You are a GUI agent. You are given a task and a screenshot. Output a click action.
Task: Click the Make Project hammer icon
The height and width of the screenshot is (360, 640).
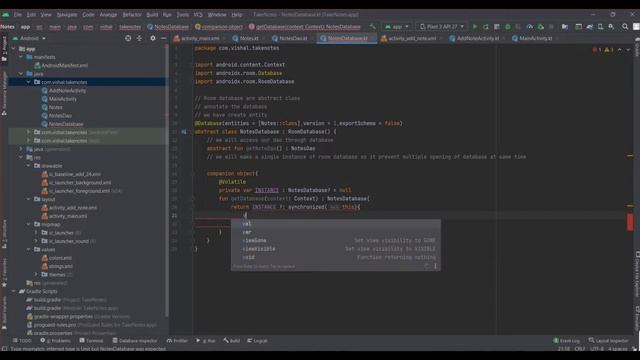[372, 27]
